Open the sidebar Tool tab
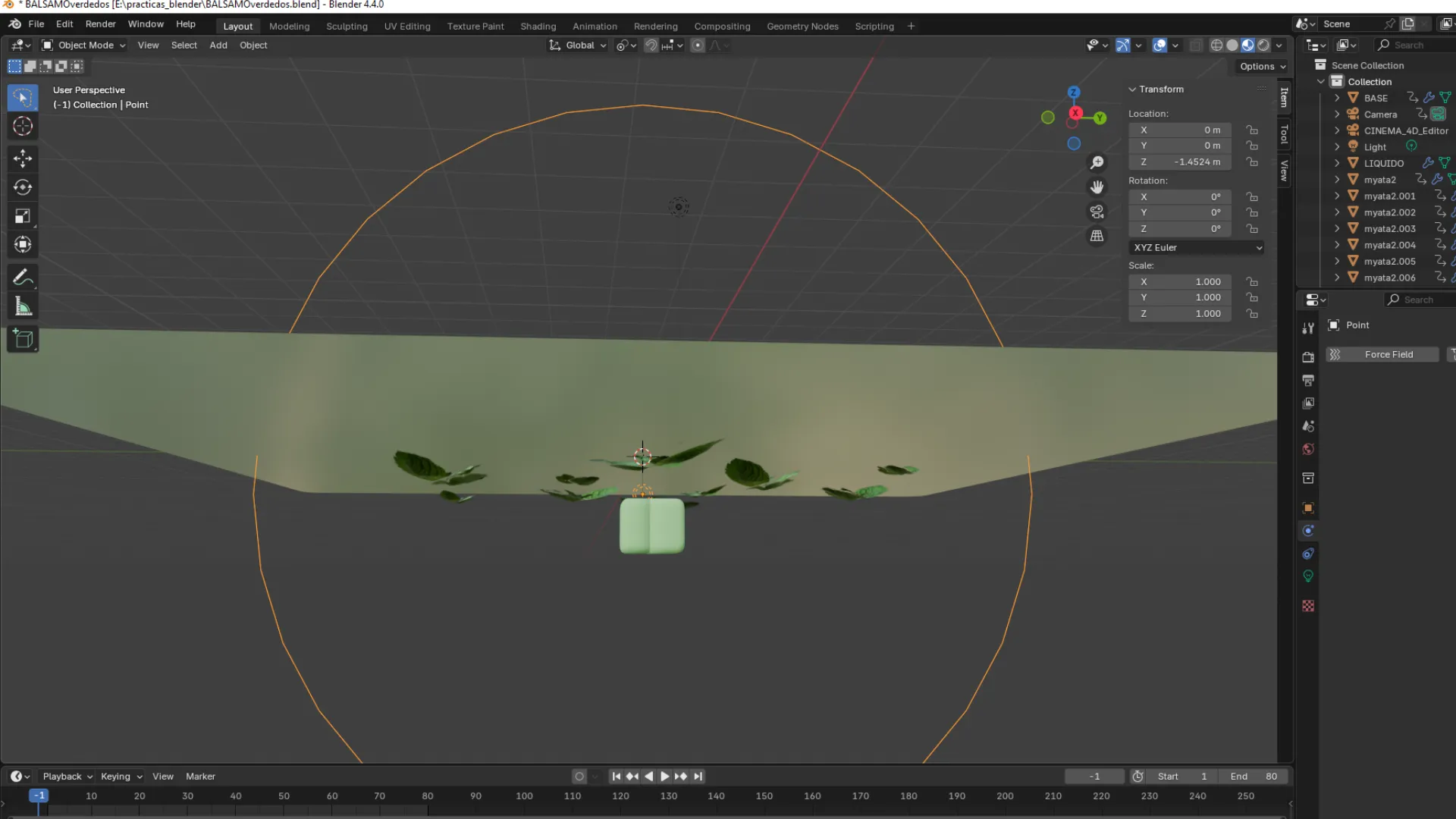 coord(1284,135)
